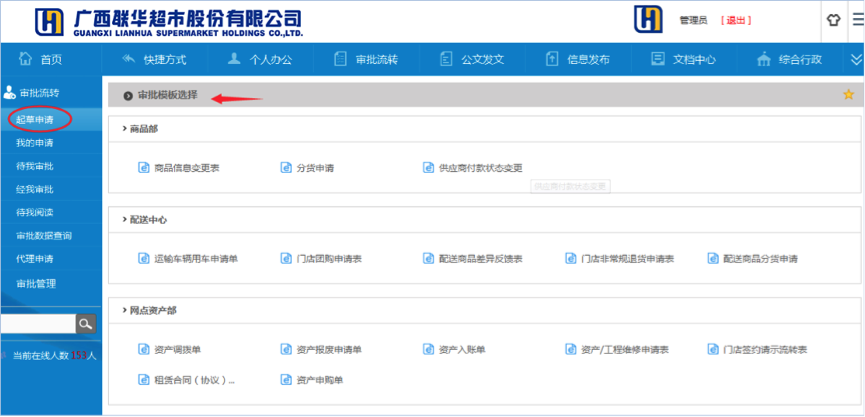Click the sidebar search input field
Viewport: 865px width, 417px height.
click(x=37, y=323)
